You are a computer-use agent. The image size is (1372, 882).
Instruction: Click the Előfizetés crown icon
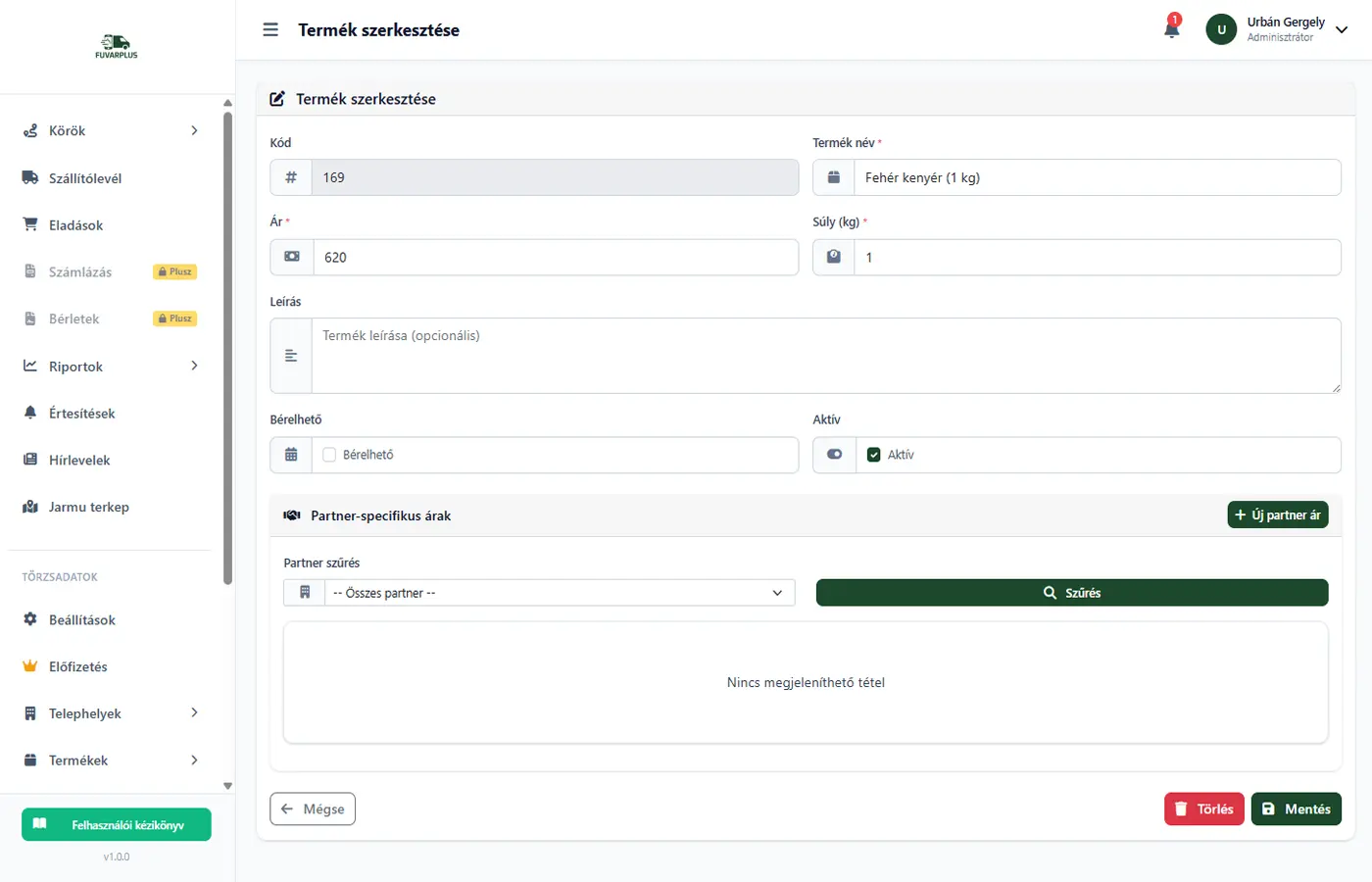(x=30, y=666)
